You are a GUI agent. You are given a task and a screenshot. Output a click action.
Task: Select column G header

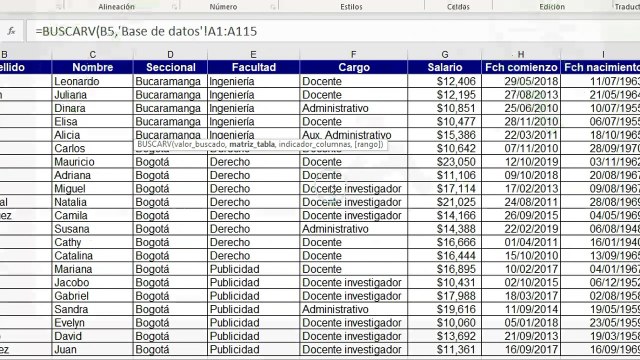pyautogui.click(x=444, y=54)
